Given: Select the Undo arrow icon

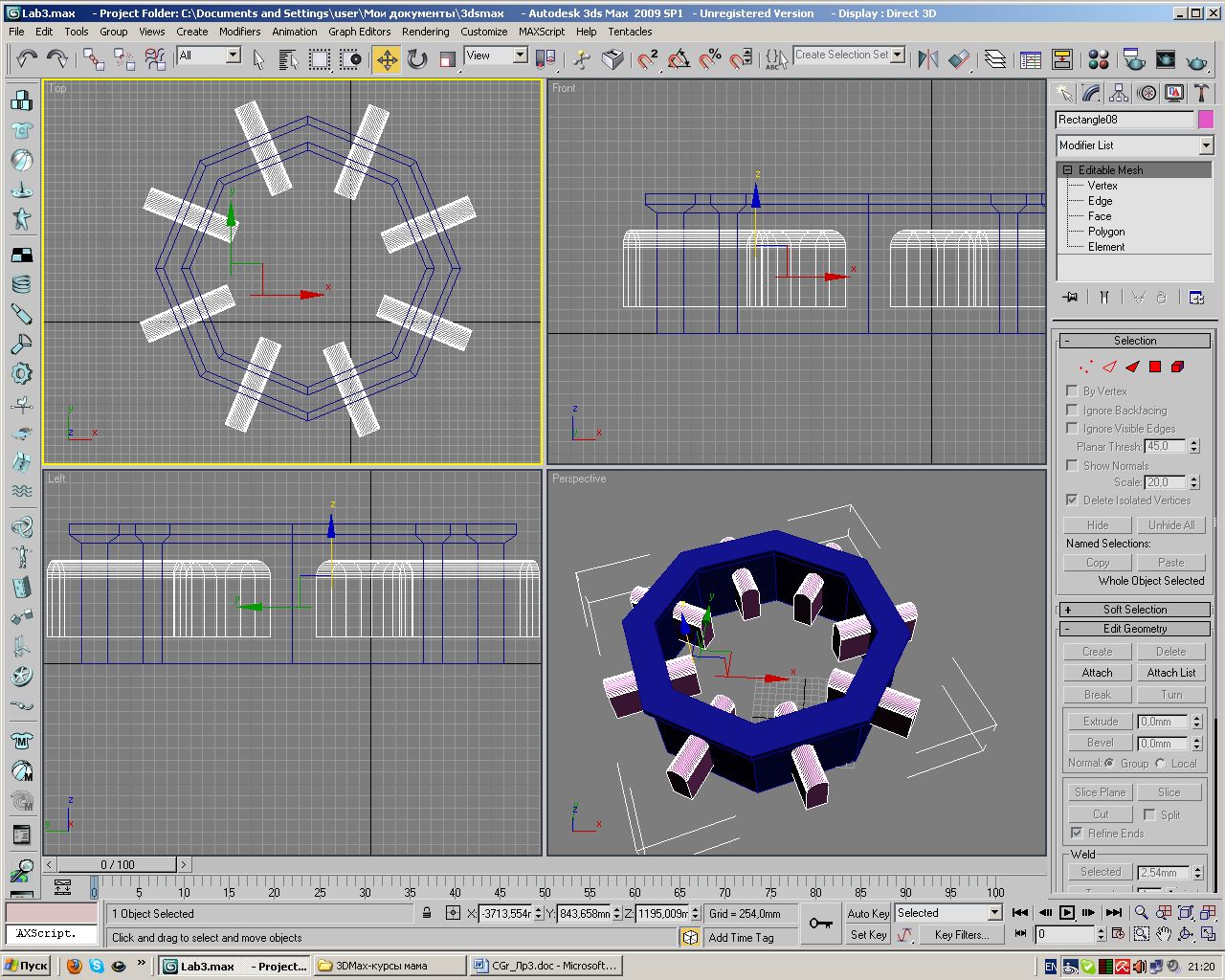Looking at the screenshot, I should (x=26, y=59).
